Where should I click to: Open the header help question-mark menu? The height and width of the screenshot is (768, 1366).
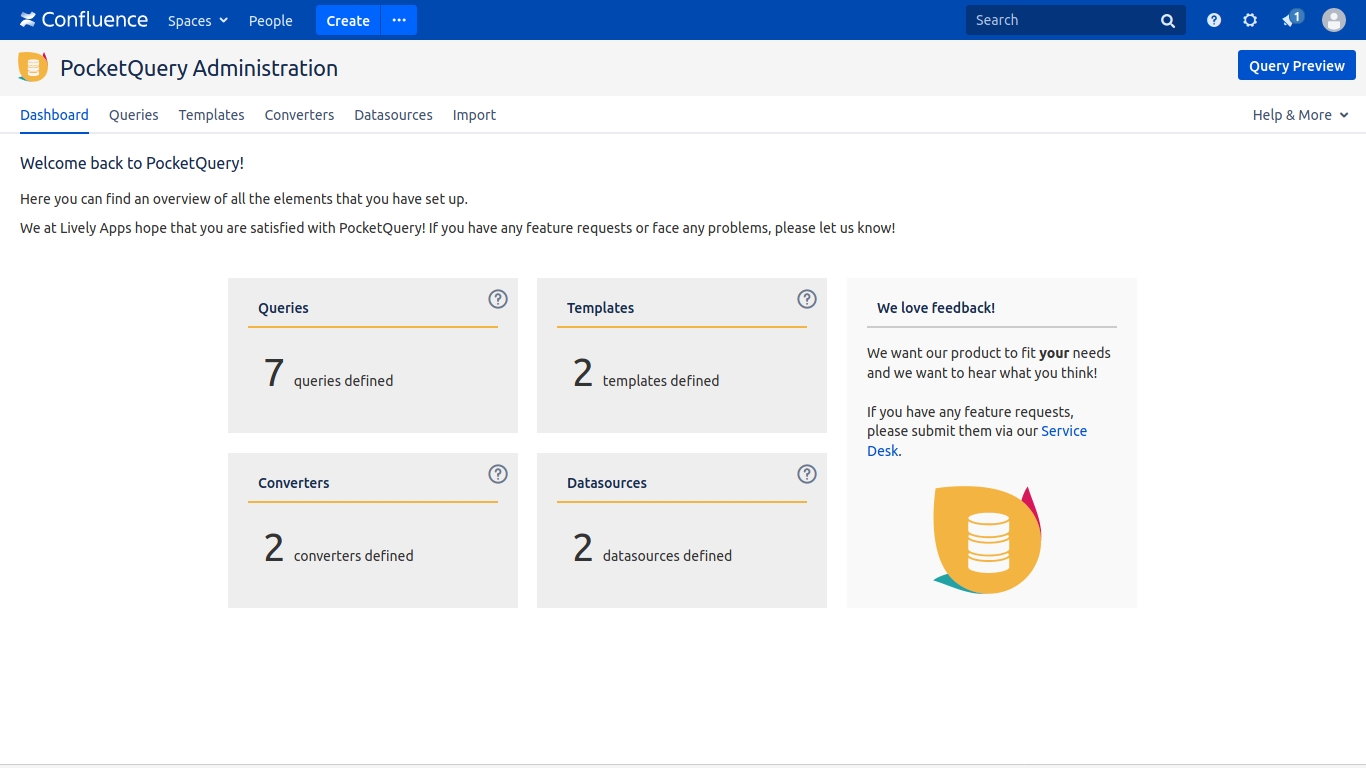tap(1214, 20)
